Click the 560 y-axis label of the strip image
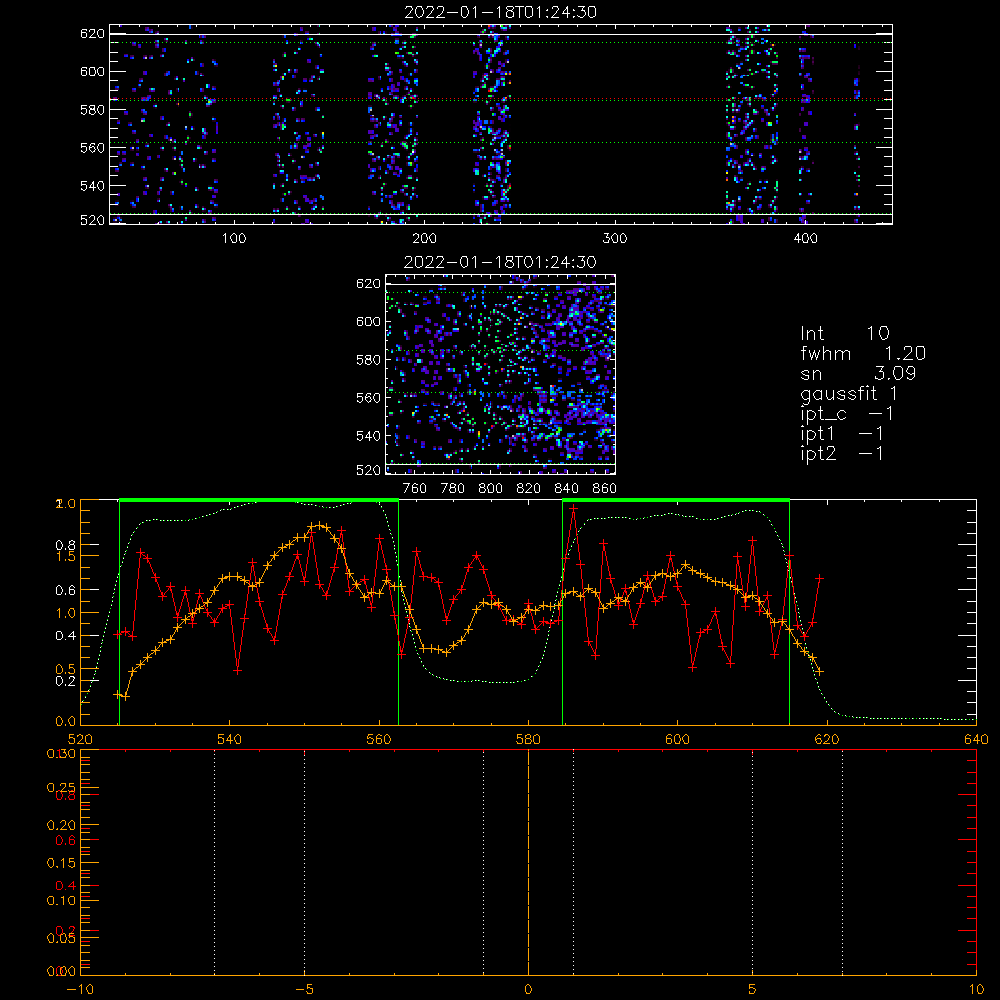Image resolution: width=1000 pixels, height=1000 pixels. pyautogui.click(x=92, y=147)
